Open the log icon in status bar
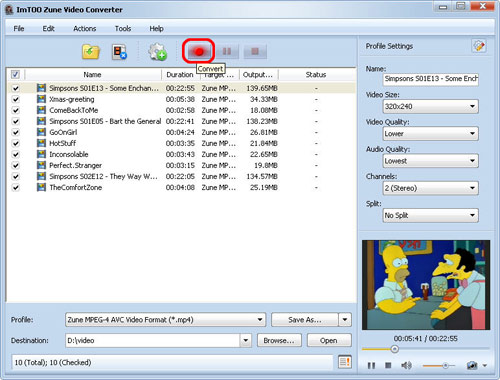This screenshot has width=500, height=380. (345, 362)
